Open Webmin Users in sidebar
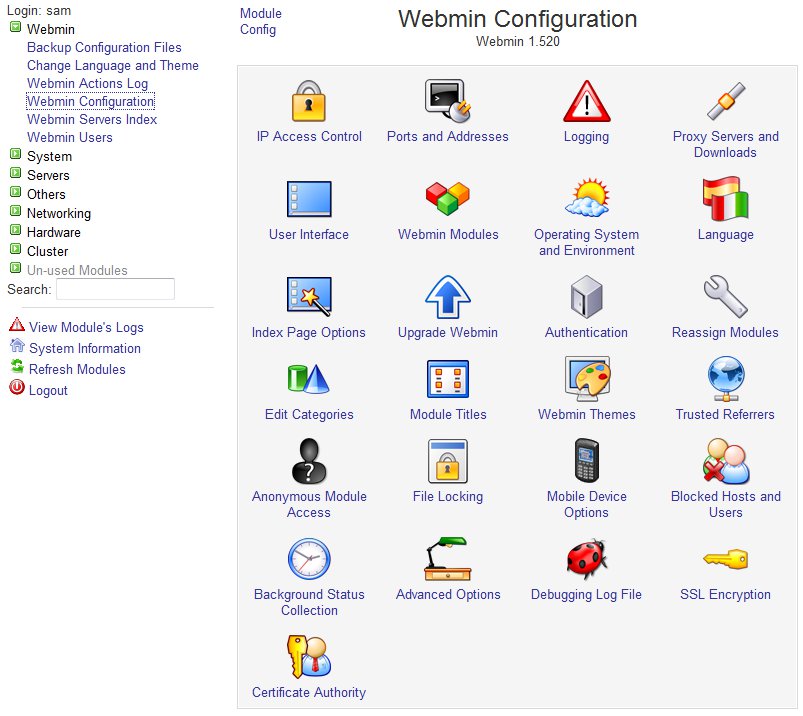Screen dimensions: 803x716 [x=70, y=137]
